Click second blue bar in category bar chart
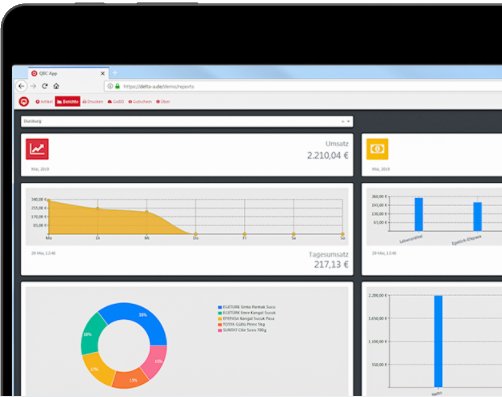 tap(478, 216)
